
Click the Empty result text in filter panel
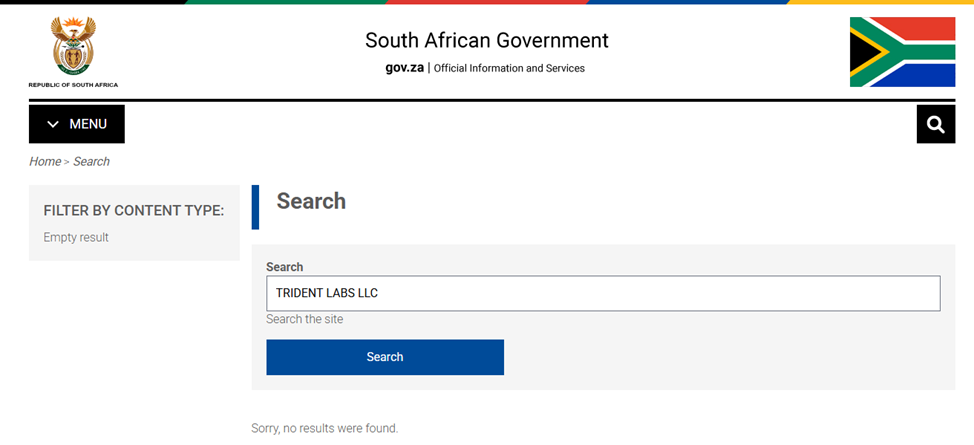pyautogui.click(x=76, y=237)
